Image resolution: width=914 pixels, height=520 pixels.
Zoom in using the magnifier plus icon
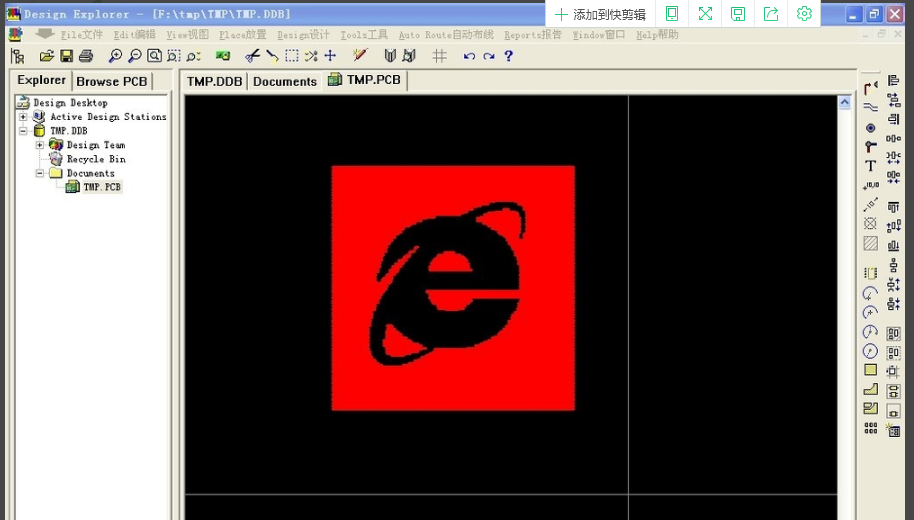point(115,56)
